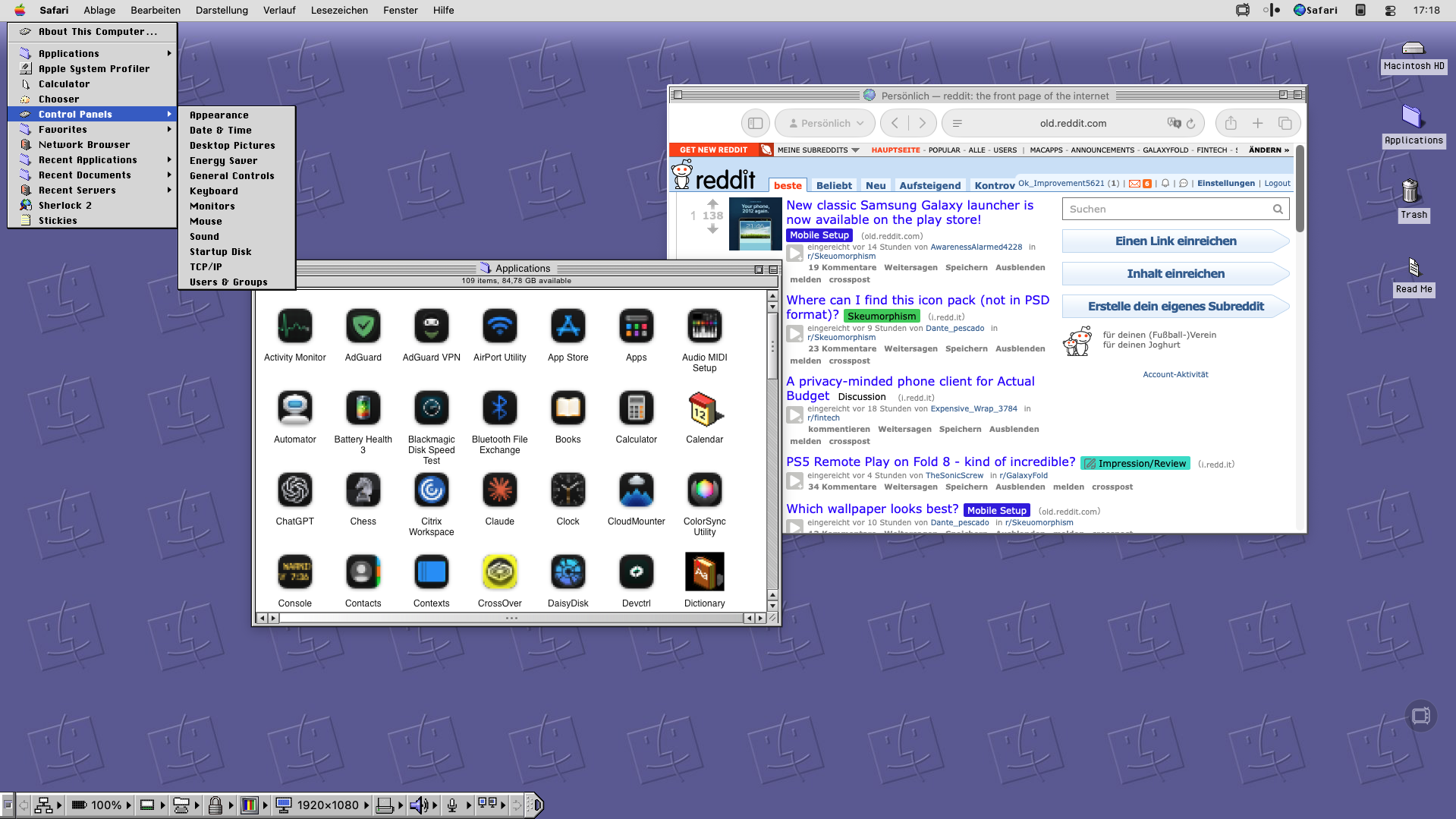Open the Chess app icon
The image size is (1456, 819).
363,490
